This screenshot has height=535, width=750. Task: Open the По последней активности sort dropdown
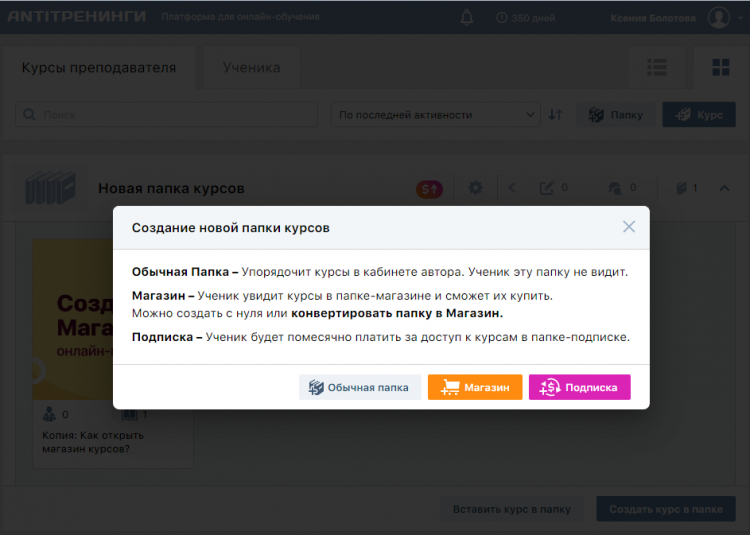click(x=436, y=115)
